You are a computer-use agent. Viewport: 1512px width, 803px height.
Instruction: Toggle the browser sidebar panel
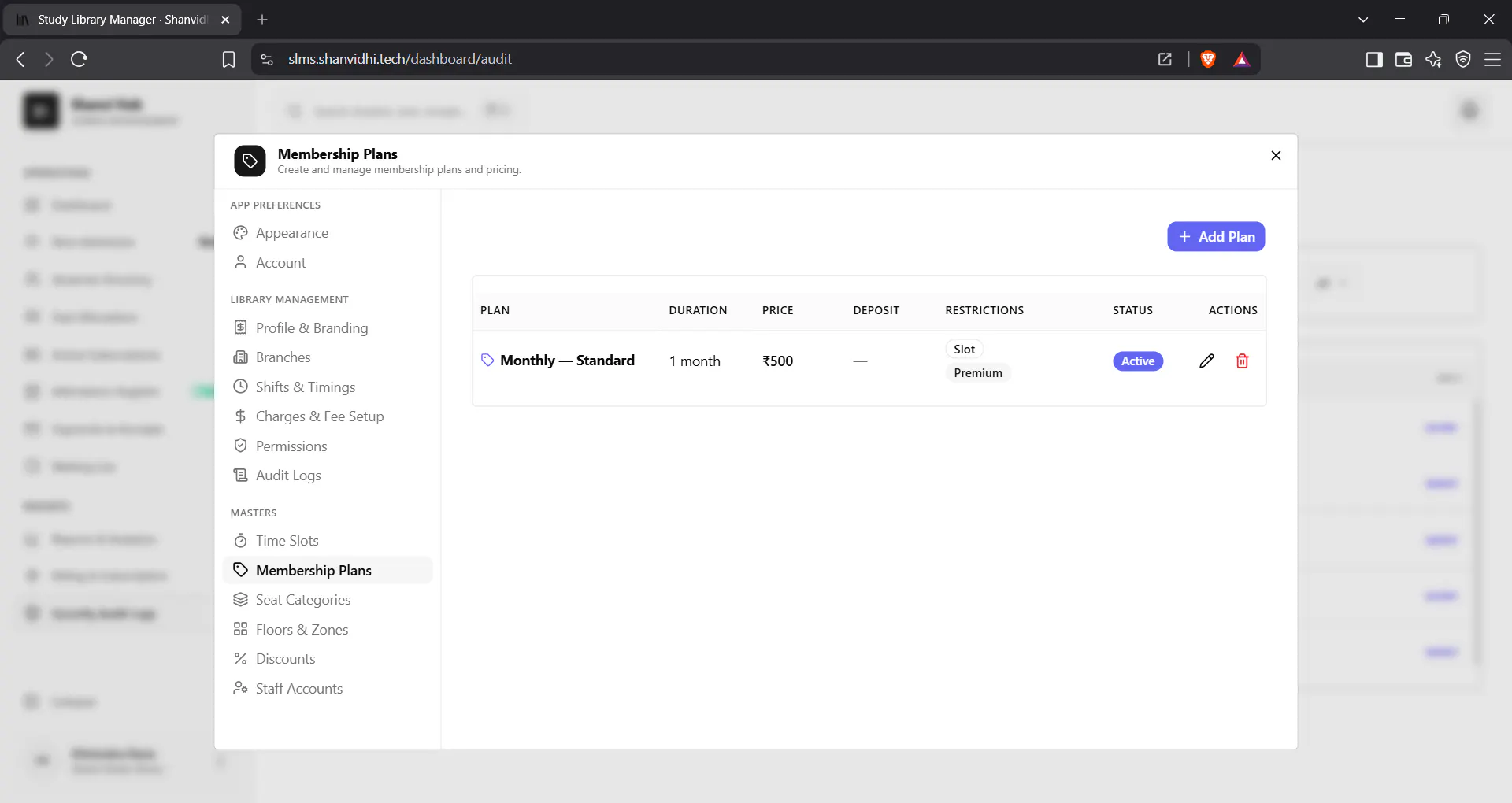pyautogui.click(x=1374, y=59)
